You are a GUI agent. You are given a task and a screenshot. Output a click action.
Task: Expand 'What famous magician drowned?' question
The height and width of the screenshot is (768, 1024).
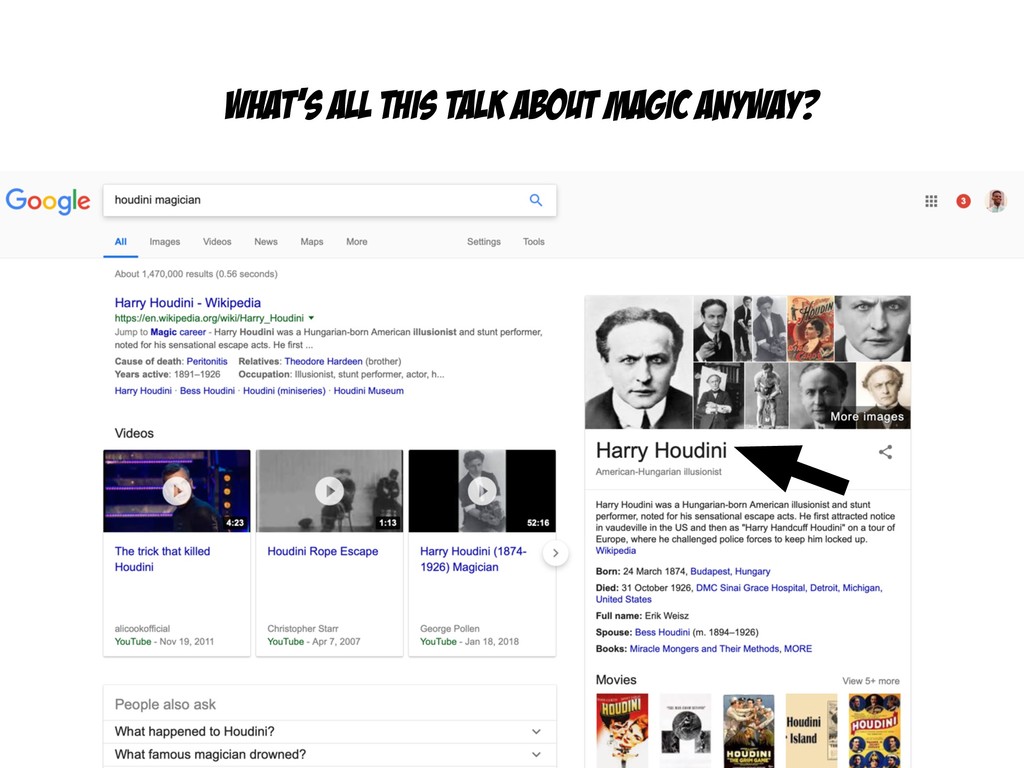click(x=330, y=754)
